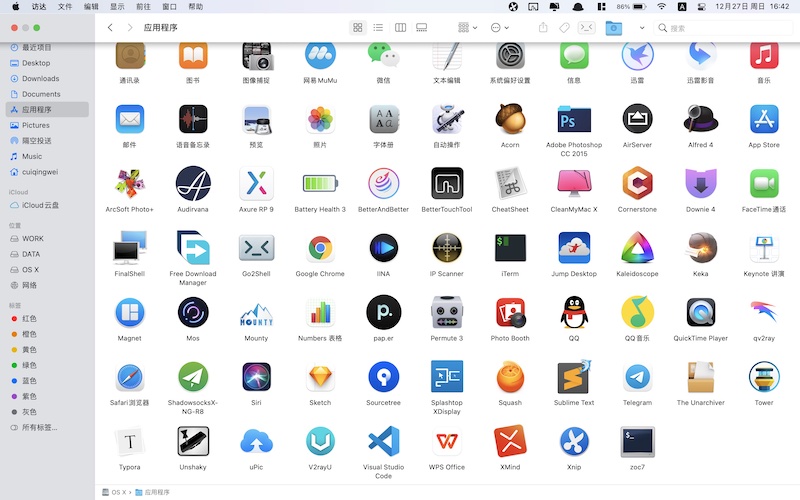This screenshot has height=500, width=800.
Task: Click the Sourcetree app icon
Action: pos(383,377)
